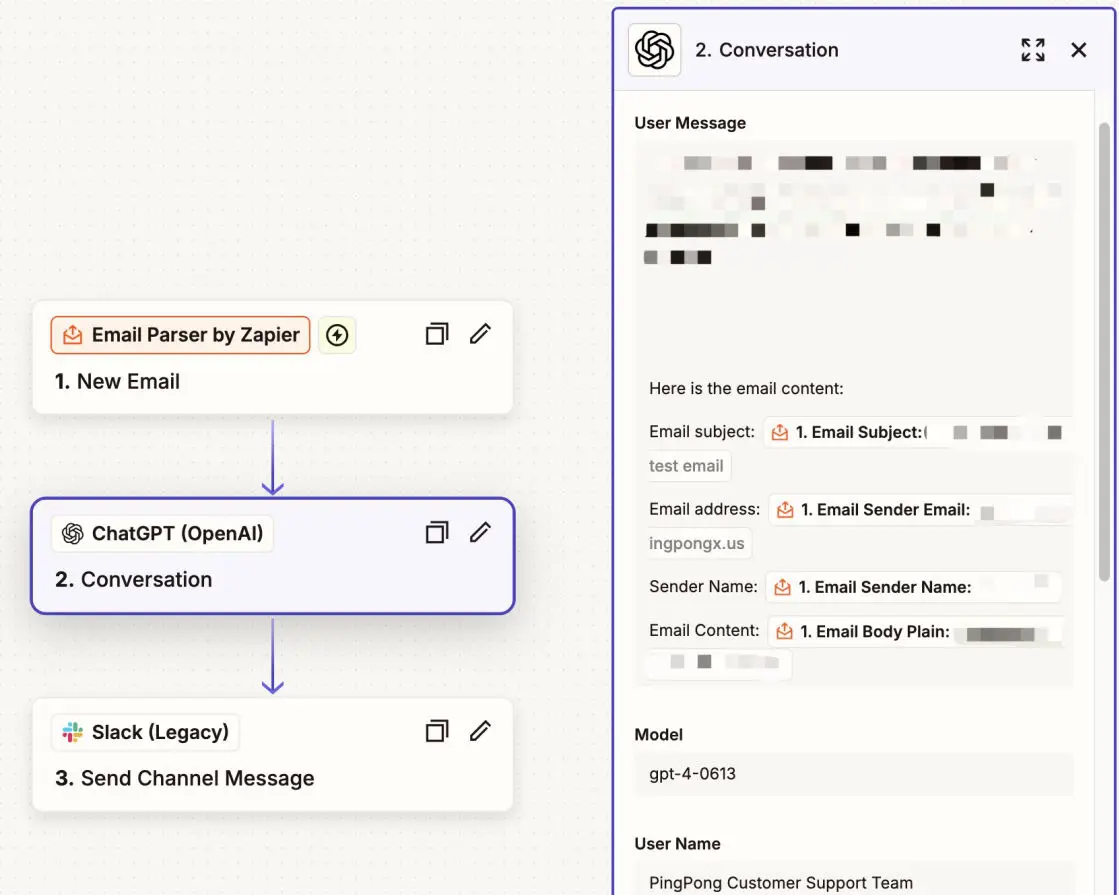1119x895 pixels.
Task: Duplicate the ChatGPT Conversation step
Action: click(436, 533)
